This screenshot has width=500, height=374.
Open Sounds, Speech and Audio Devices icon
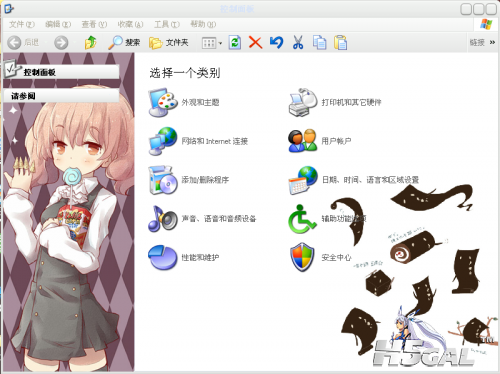pos(163,219)
